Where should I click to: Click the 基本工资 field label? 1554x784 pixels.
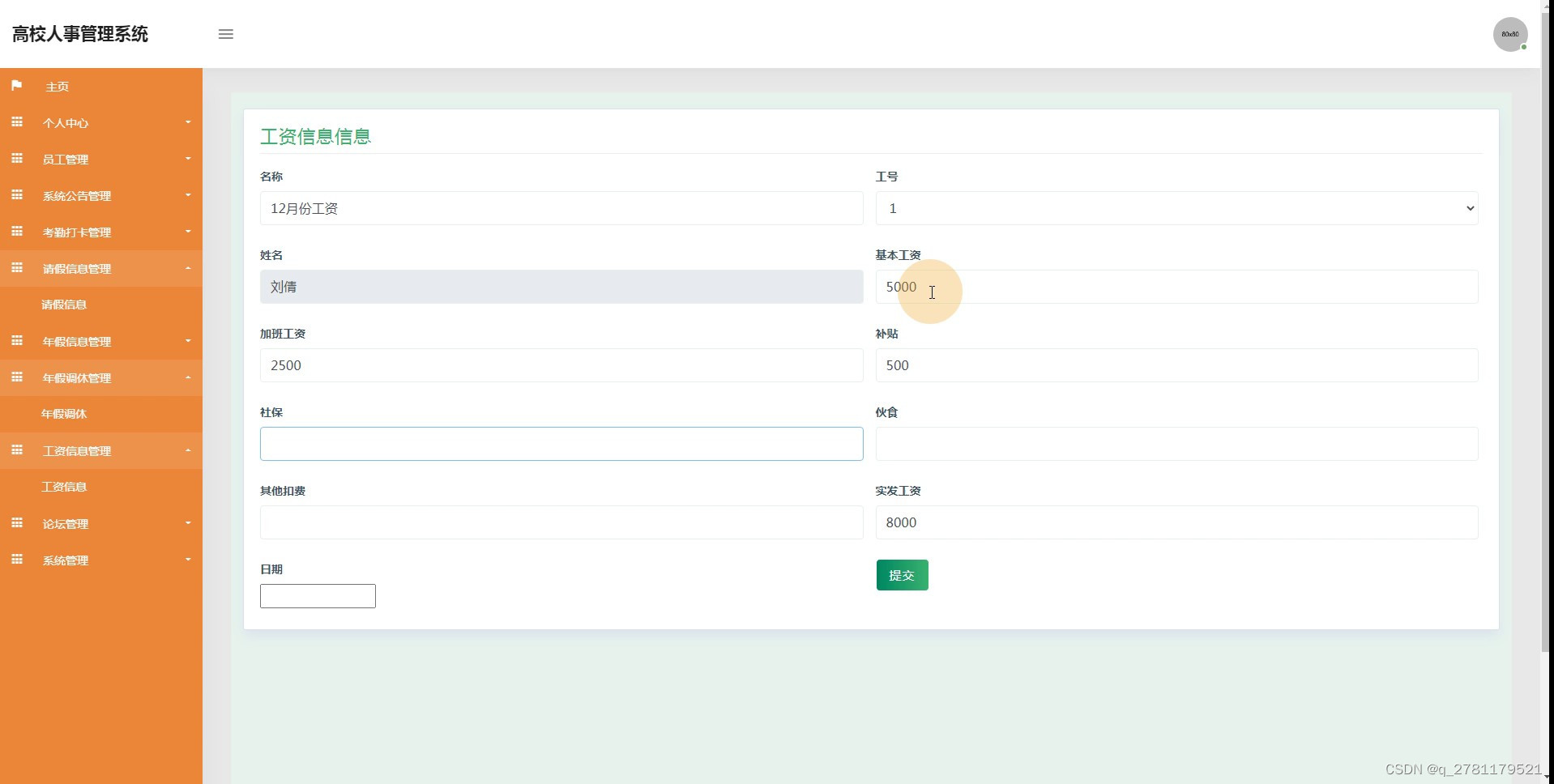point(898,255)
